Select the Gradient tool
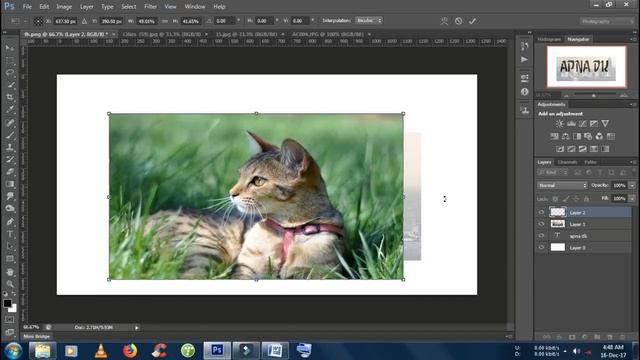This screenshot has height=360, width=640. coord(10,184)
